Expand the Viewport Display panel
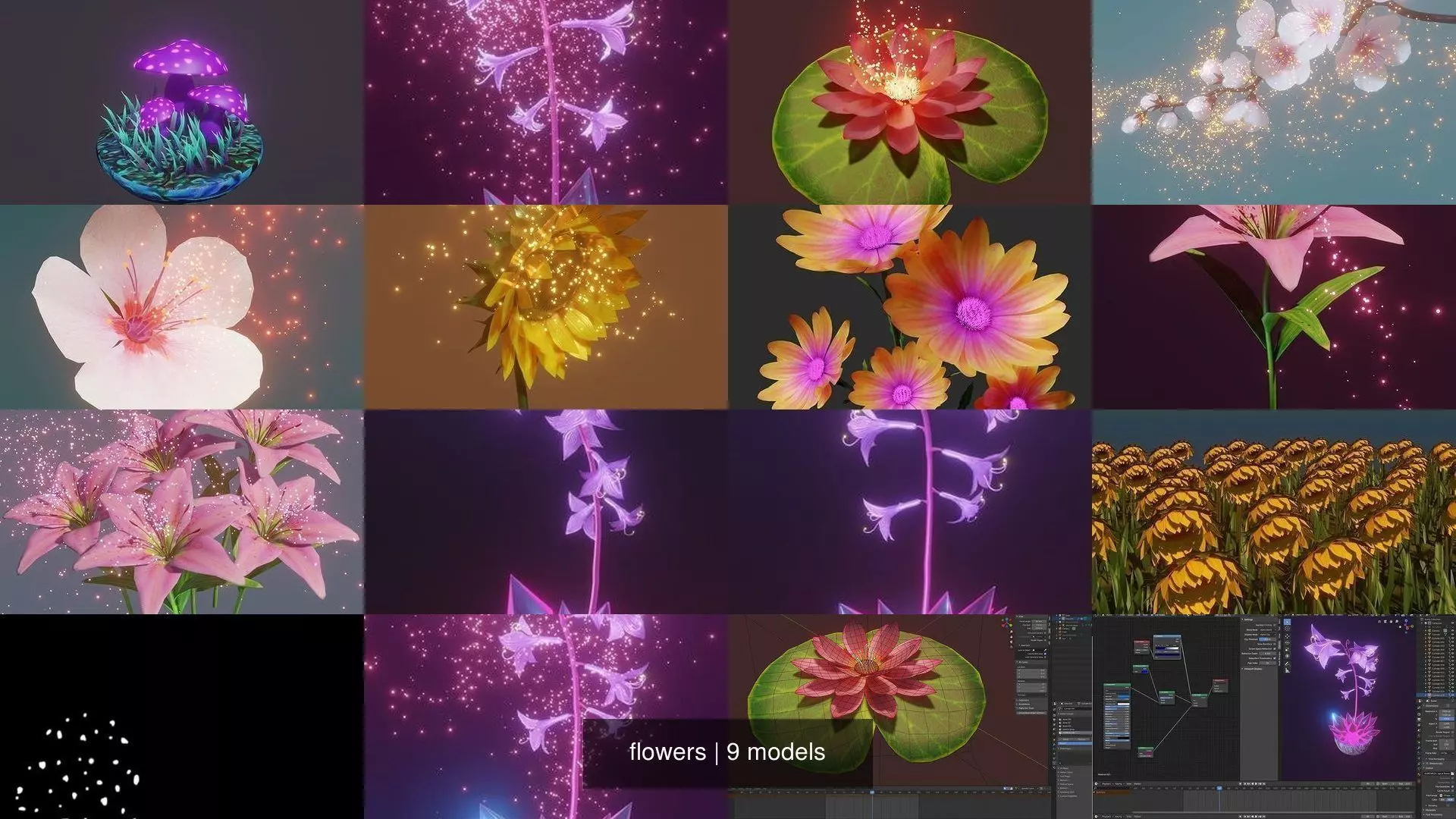Screen dimensions: 1456x819 pos(1253,669)
